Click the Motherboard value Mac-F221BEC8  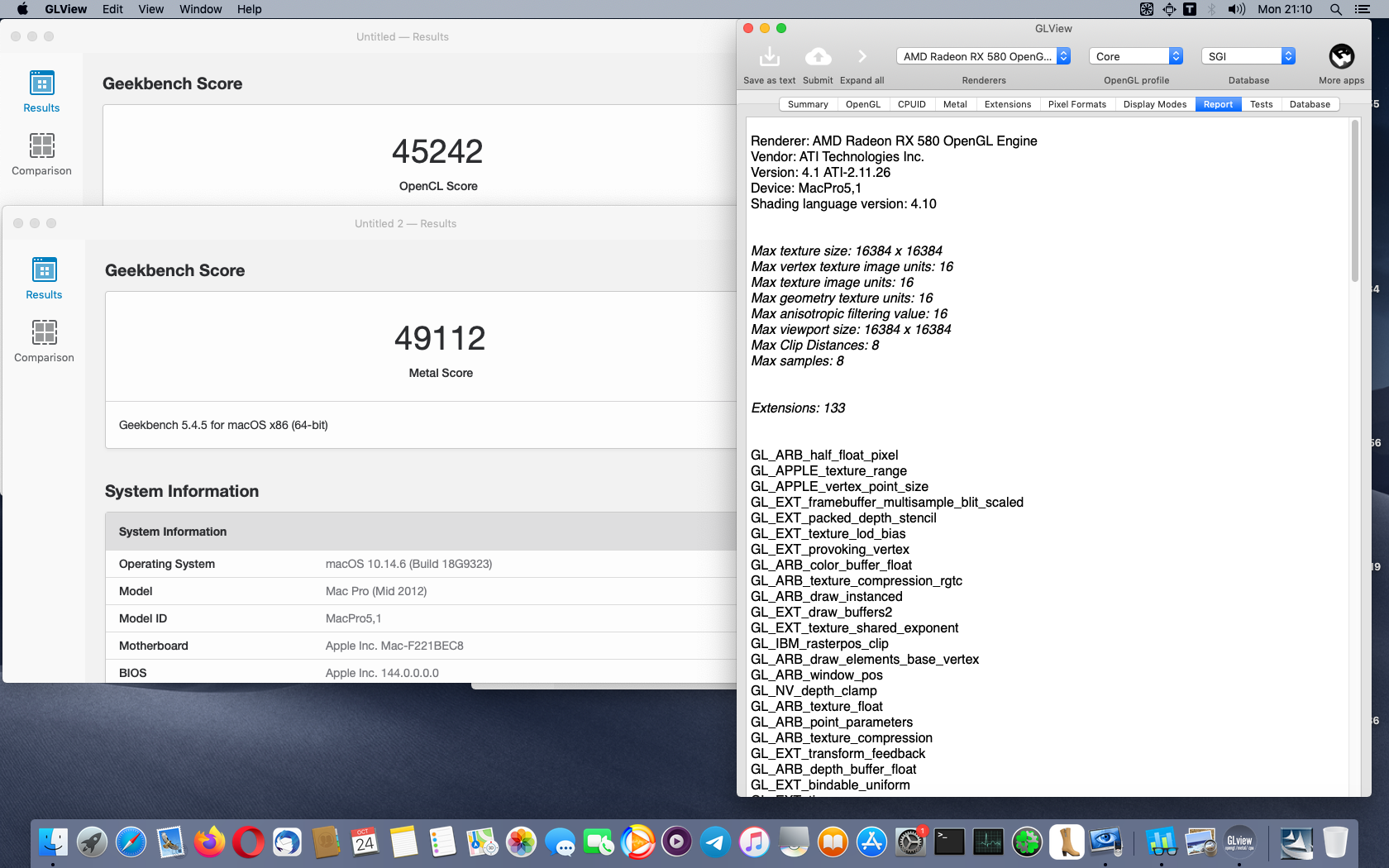point(394,646)
